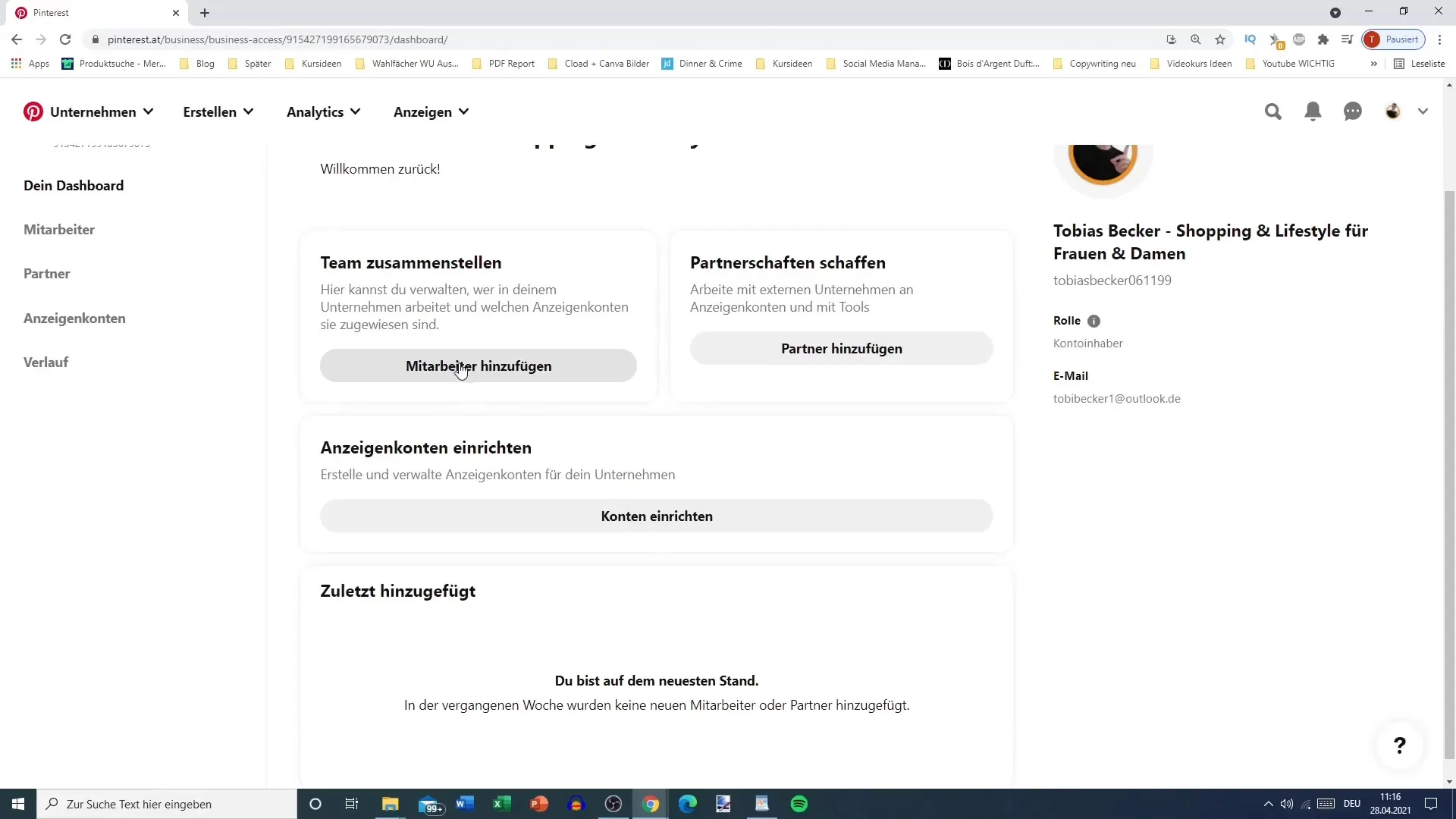The width and height of the screenshot is (1456, 819).
Task: Click the Pinterest home icon
Action: (33, 111)
